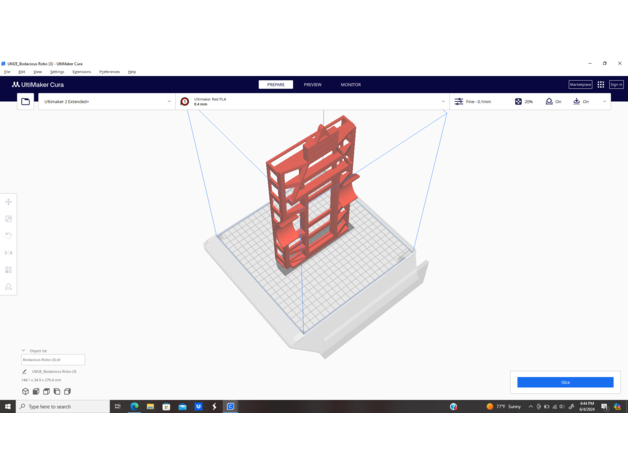Switch to the 3D view cube icon
The width and height of the screenshot is (628, 472).
(x=26, y=392)
